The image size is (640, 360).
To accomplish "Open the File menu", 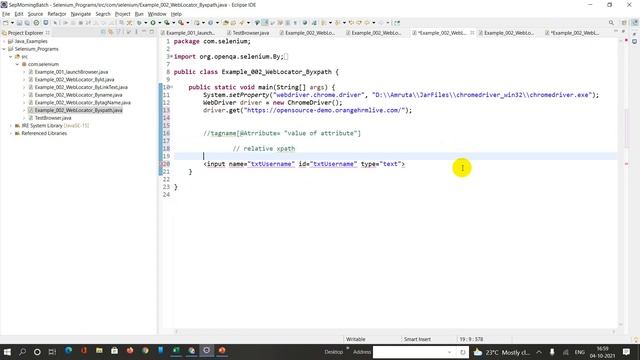I will [x=6, y=14].
